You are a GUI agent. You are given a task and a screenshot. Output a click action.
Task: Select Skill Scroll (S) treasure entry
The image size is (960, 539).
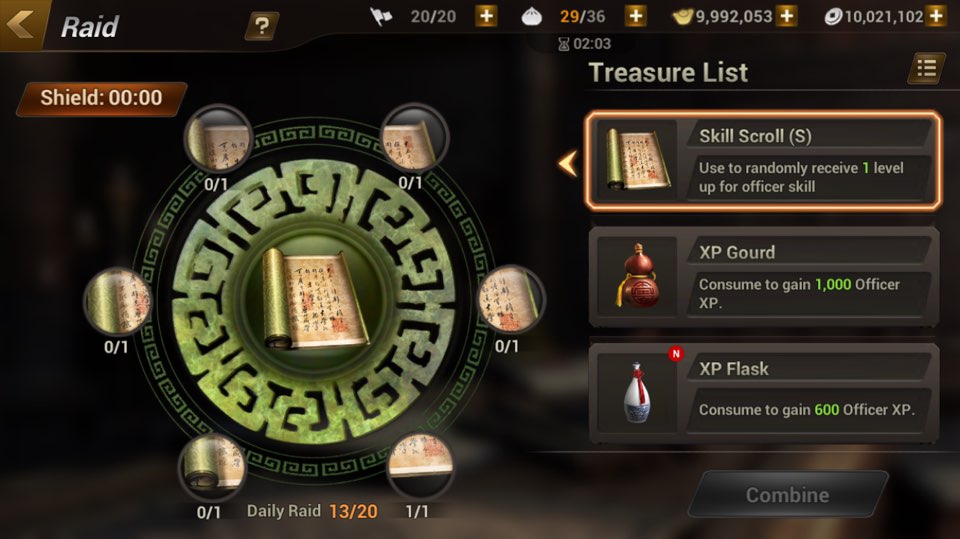763,160
